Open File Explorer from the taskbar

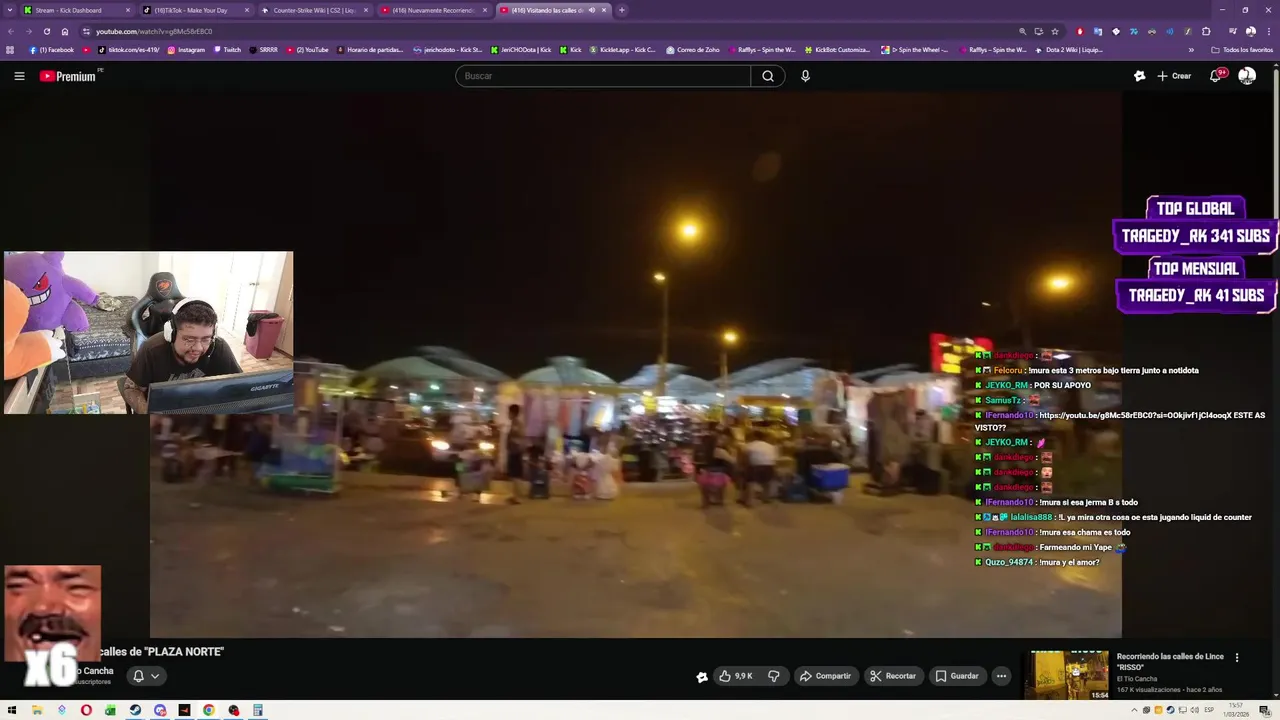(37, 711)
